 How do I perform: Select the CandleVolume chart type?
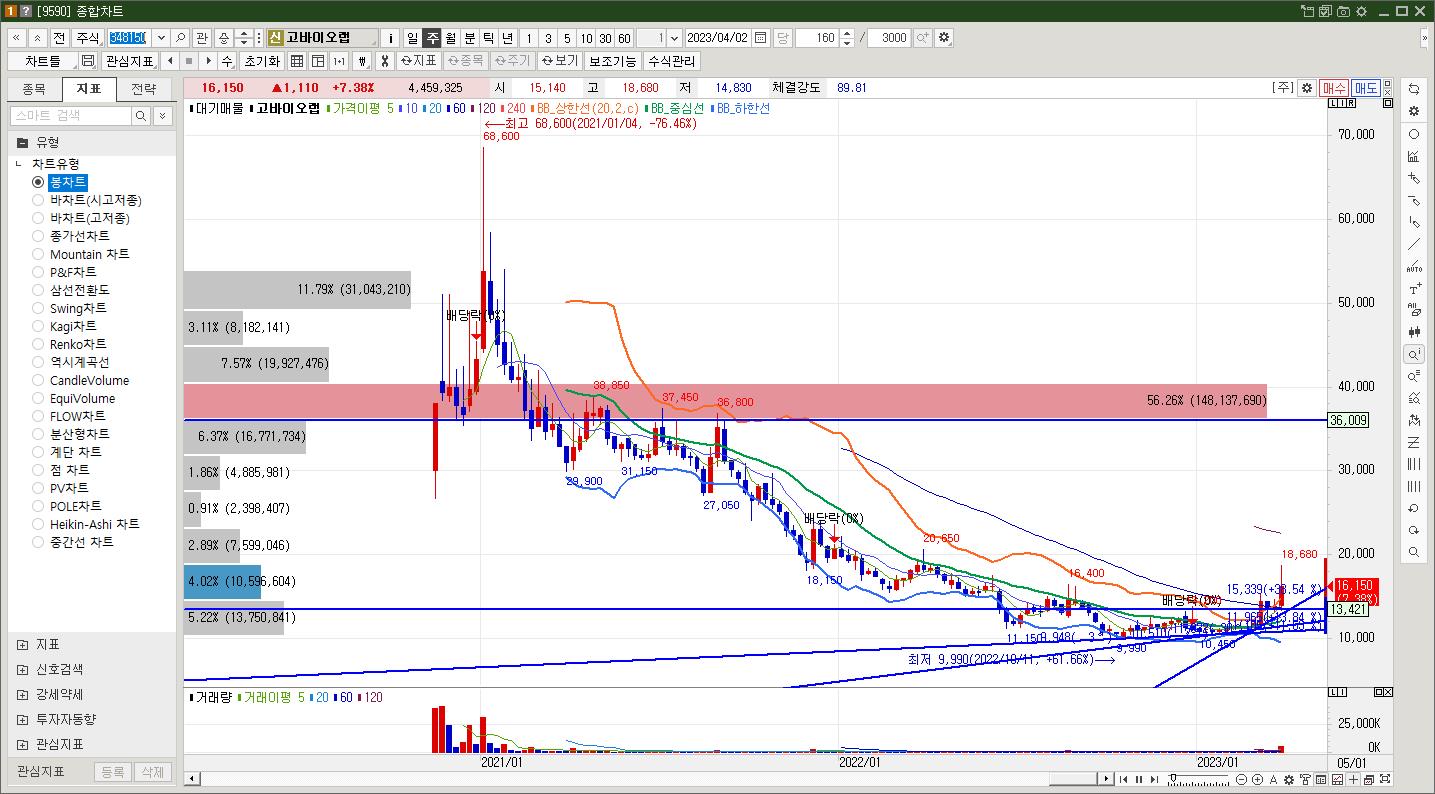click(x=38, y=380)
